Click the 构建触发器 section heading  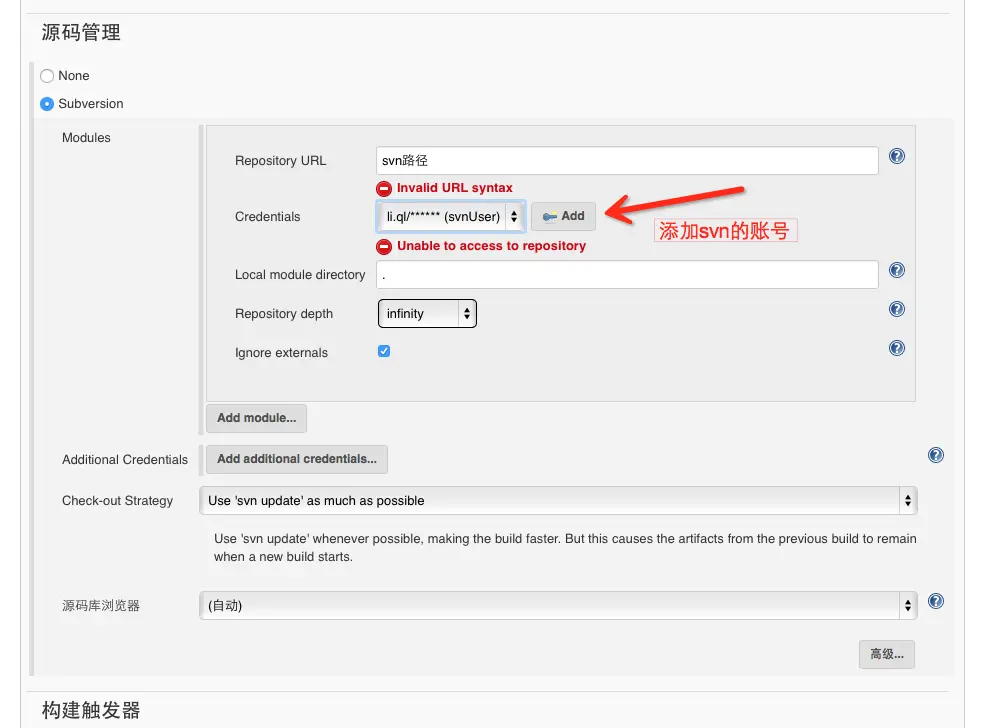pos(91,710)
